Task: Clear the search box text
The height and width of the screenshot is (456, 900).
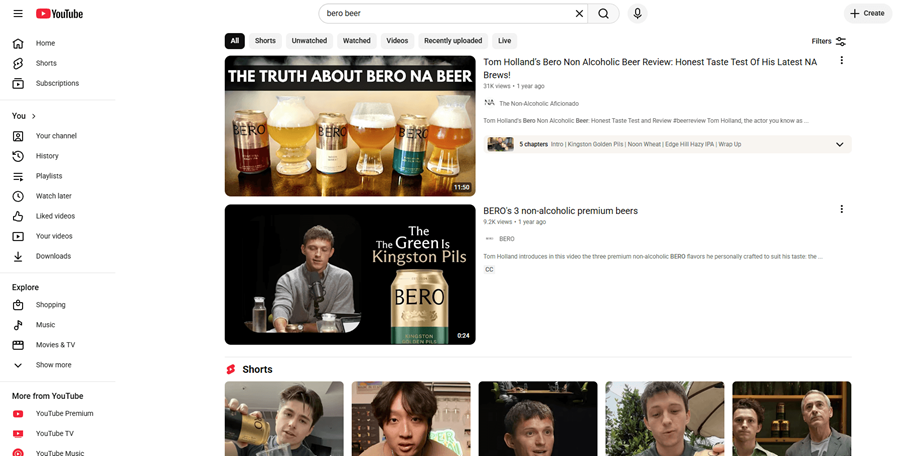Action: 579,13
